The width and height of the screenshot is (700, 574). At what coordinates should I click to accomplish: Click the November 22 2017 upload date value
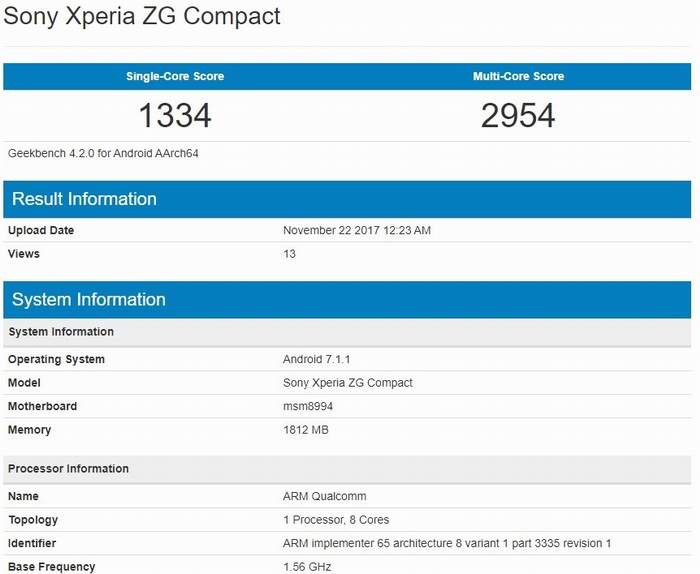357,230
